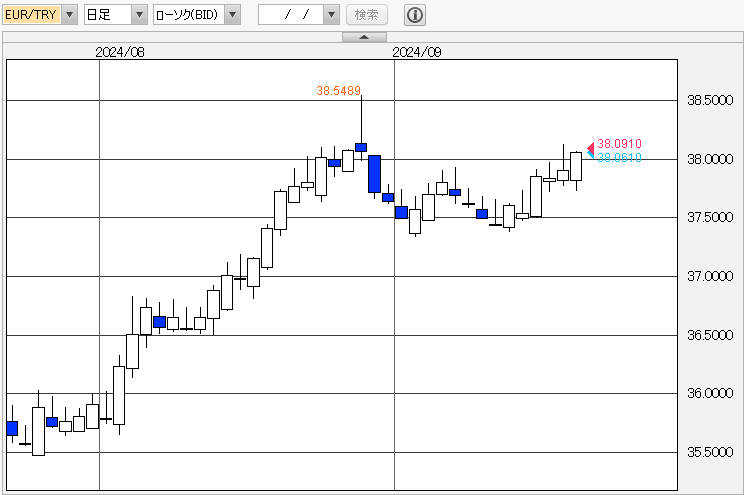Image resolution: width=744 pixels, height=495 pixels.
Task: Click the 35.5000 axis label
Action: click(x=710, y=452)
